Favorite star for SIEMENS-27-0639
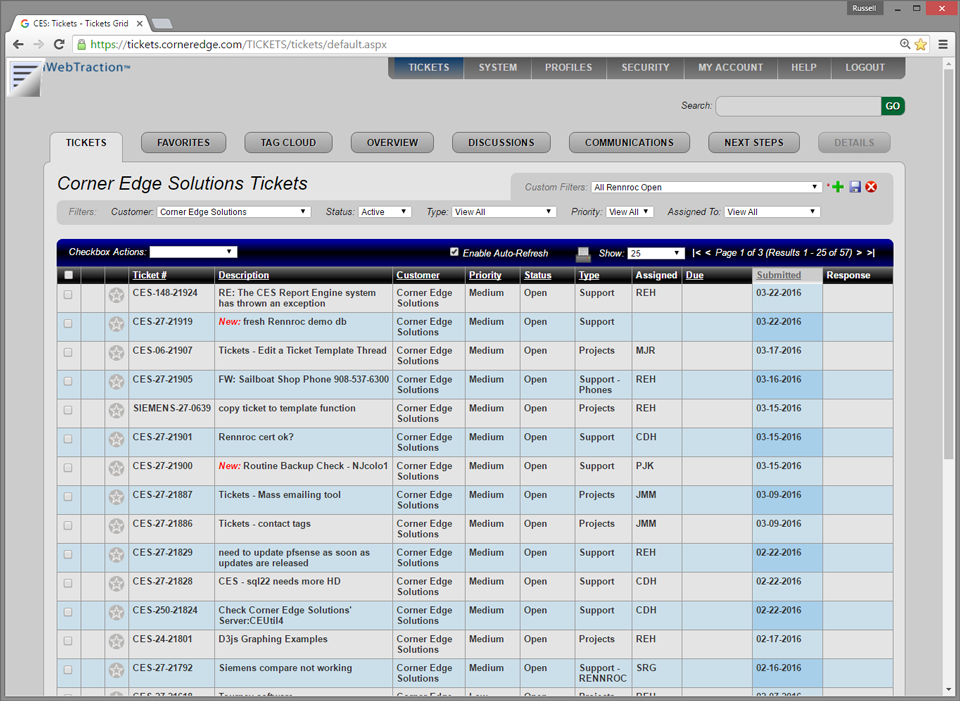Image resolution: width=960 pixels, height=701 pixels. point(116,411)
